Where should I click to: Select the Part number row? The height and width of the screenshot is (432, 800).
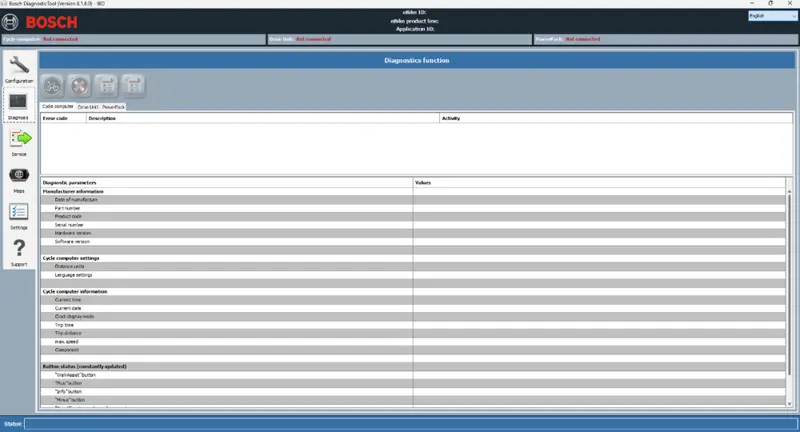pyautogui.click(x=413, y=208)
